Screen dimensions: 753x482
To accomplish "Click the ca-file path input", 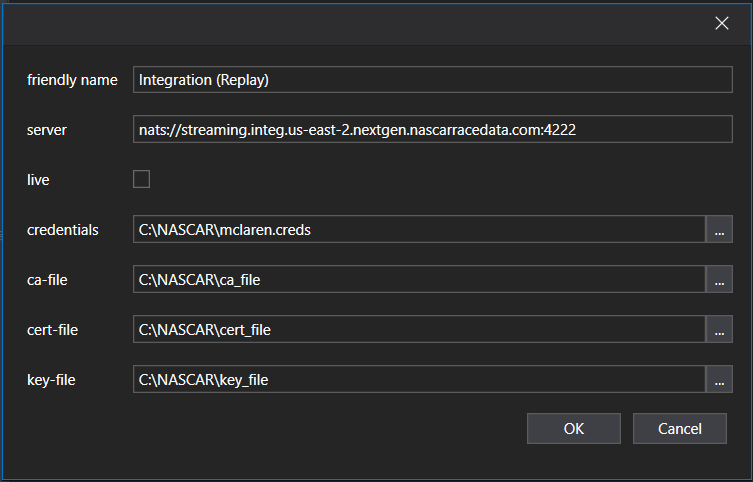I will (418, 280).
